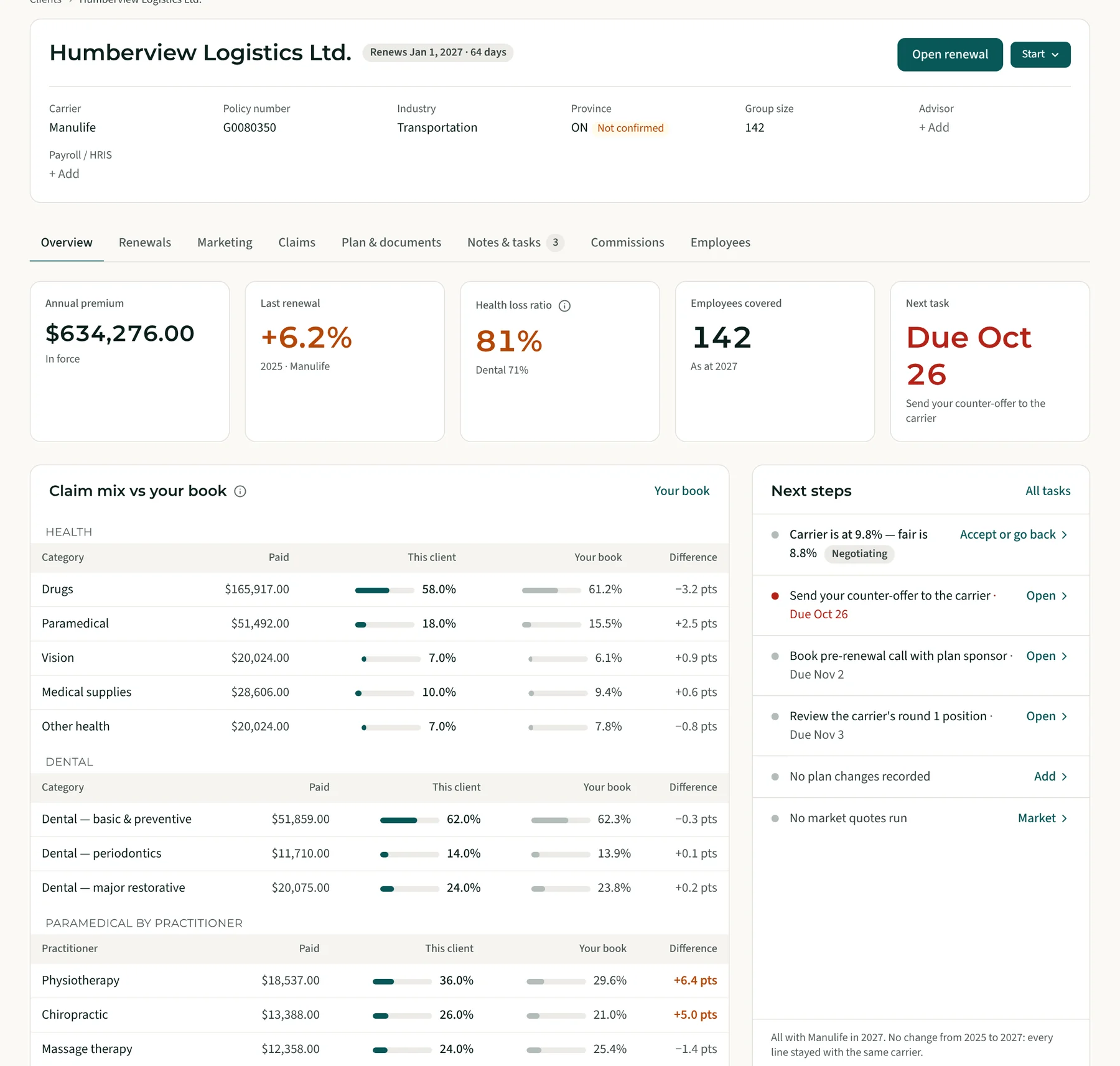1120x1066 pixels.
Task: Open the All tasks link
Action: pos(1048,491)
